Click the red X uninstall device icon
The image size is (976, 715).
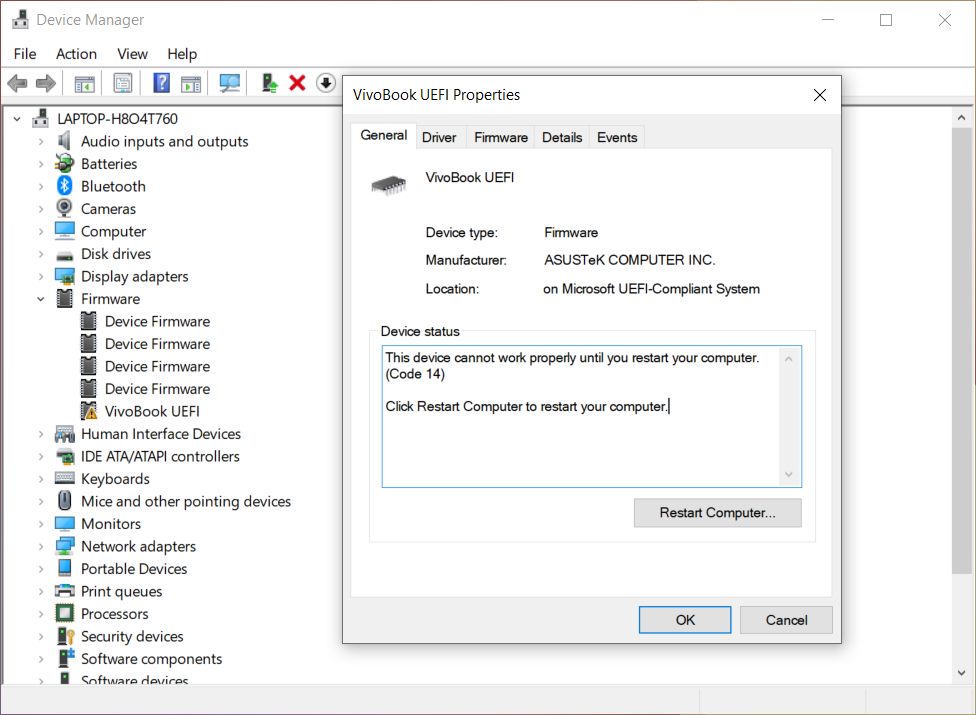tap(298, 83)
